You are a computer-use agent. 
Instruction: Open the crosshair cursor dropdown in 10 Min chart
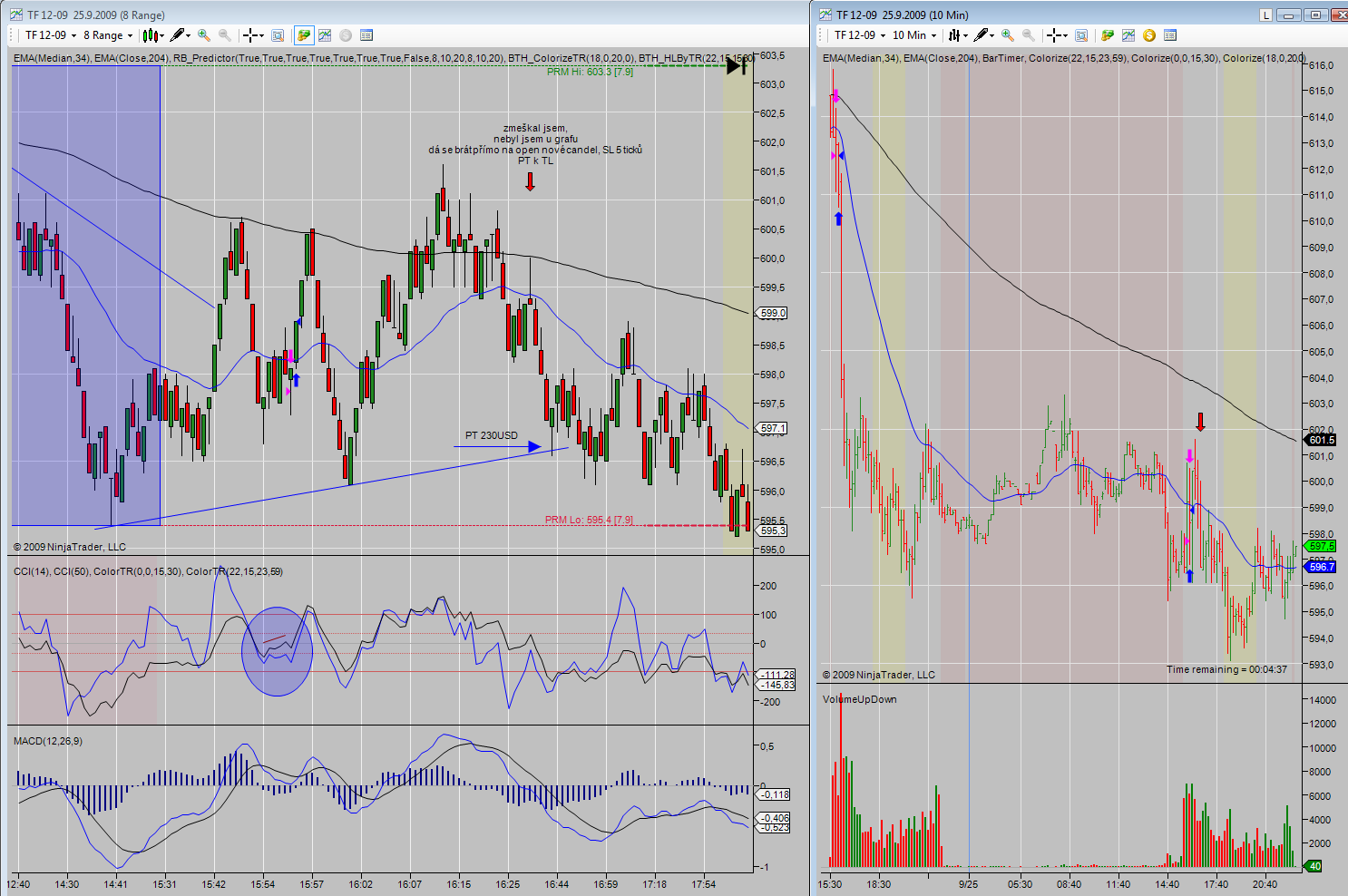click(1057, 35)
